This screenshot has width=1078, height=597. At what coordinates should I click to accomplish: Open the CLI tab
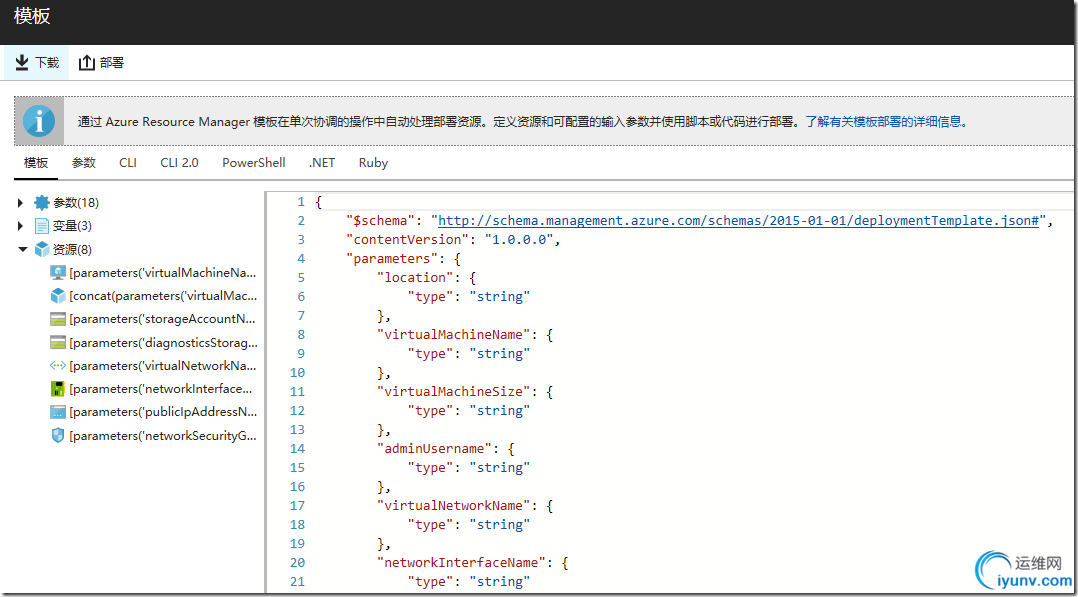click(x=128, y=163)
